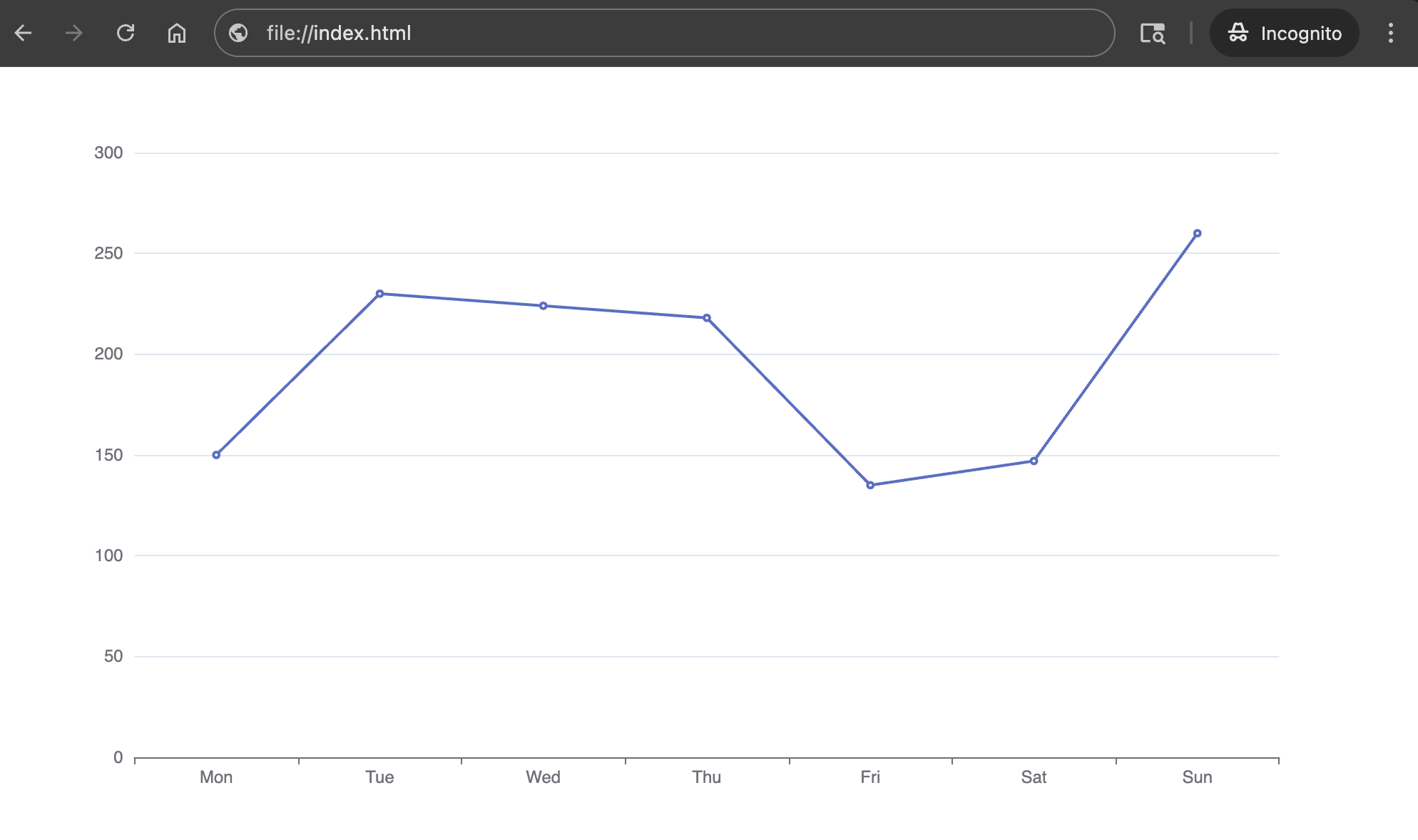The width and height of the screenshot is (1418, 840).
Task: Click the Sat axis label
Action: pos(1034,777)
